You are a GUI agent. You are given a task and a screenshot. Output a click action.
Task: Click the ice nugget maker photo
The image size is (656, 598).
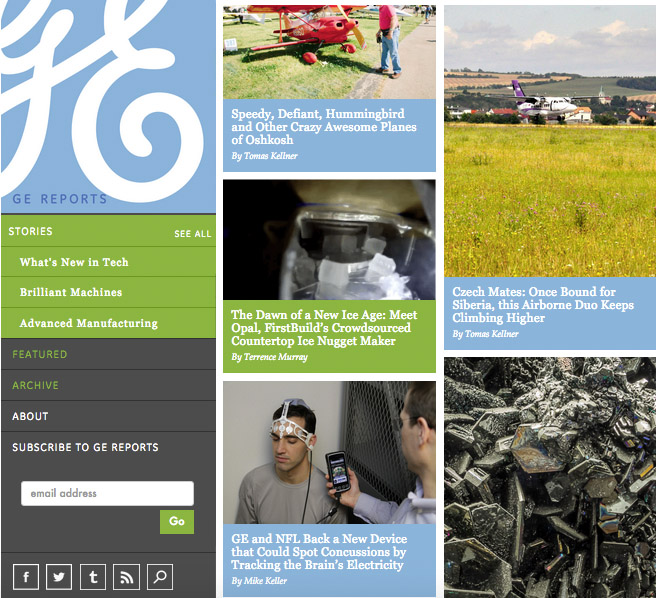coord(329,240)
